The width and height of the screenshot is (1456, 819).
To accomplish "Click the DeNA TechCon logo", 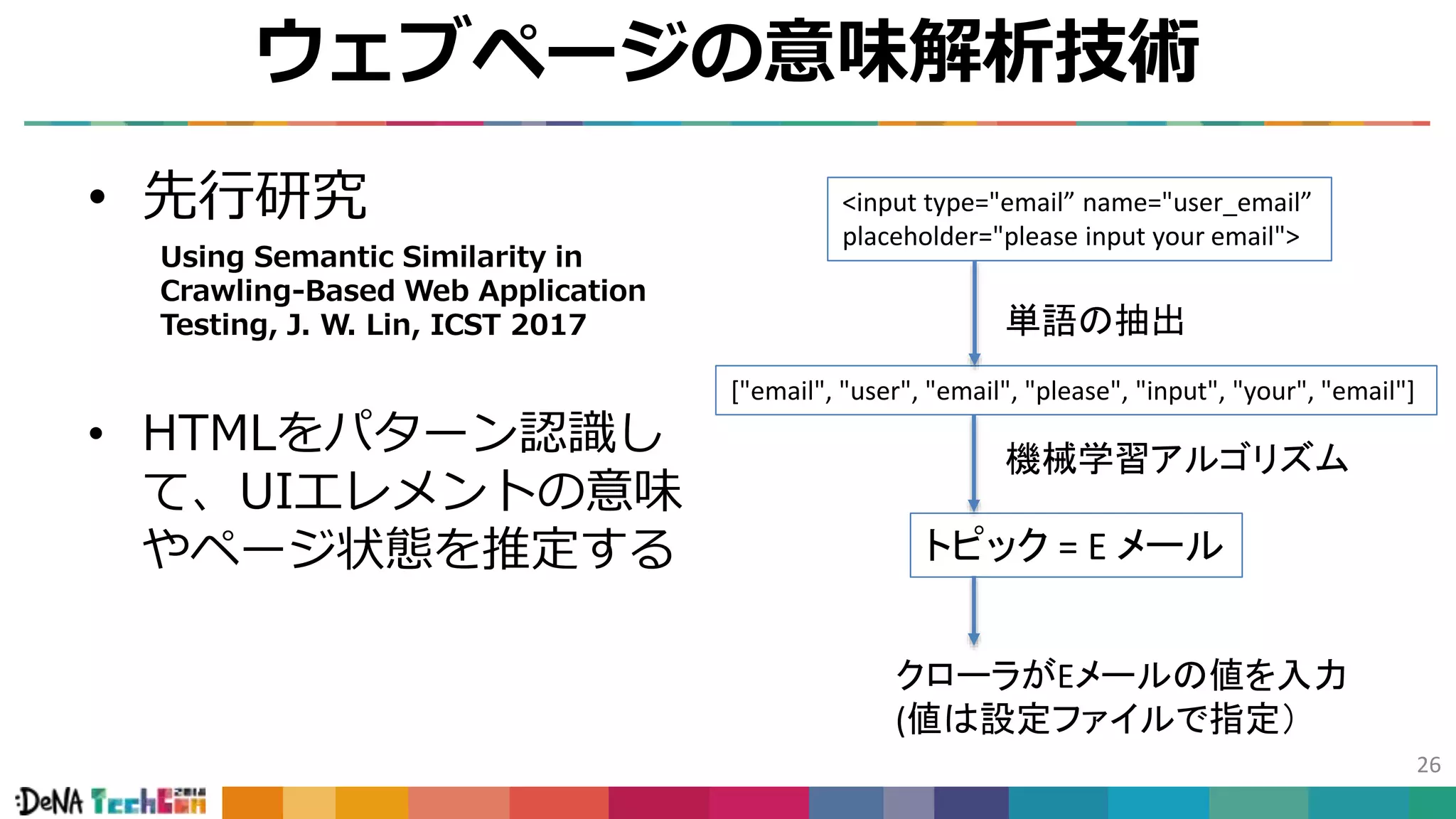I will [x=112, y=802].
